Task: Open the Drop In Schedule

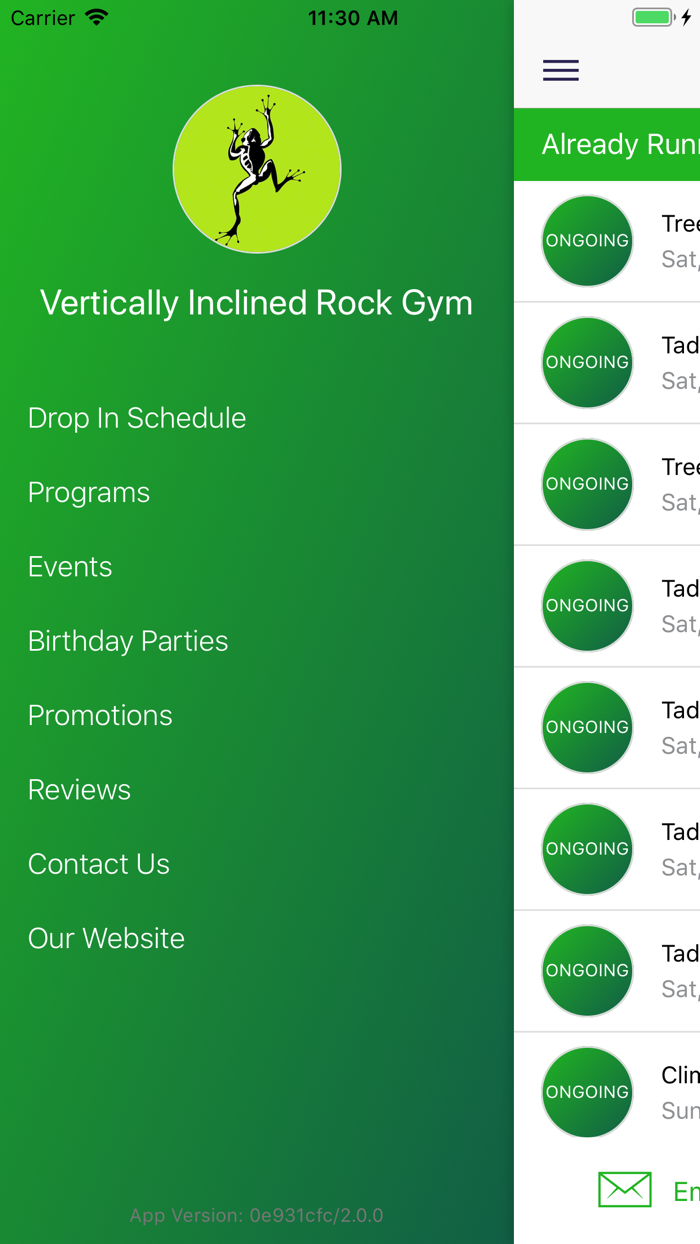Action: click(136, 418)
